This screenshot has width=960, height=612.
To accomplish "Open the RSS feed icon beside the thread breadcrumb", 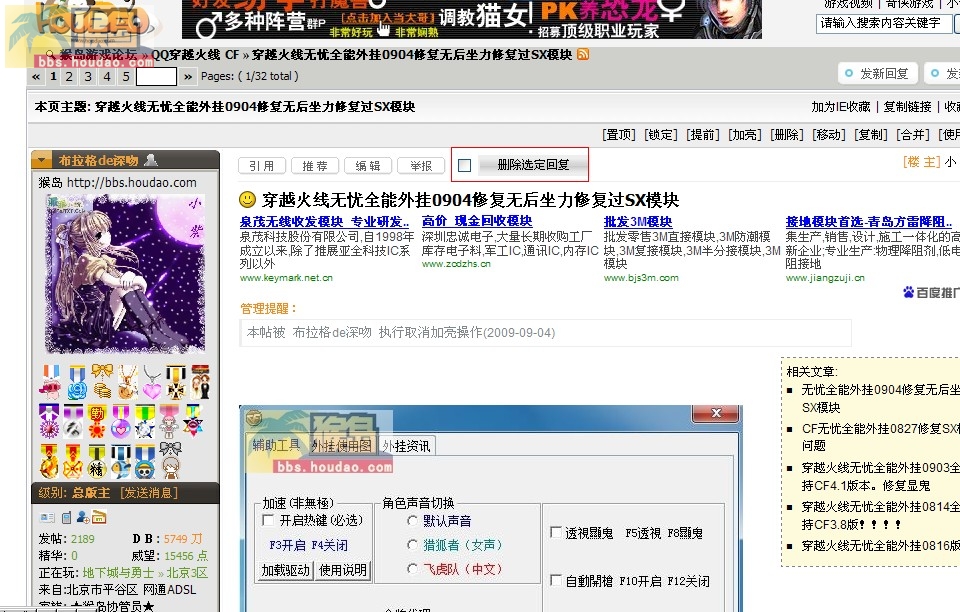I will (x=583, y=54).
